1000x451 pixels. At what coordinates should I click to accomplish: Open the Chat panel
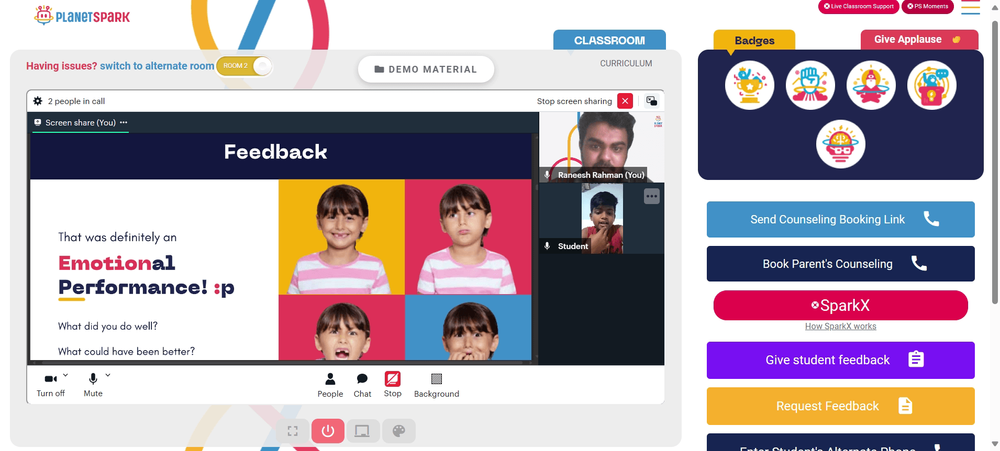click(362, 385)
